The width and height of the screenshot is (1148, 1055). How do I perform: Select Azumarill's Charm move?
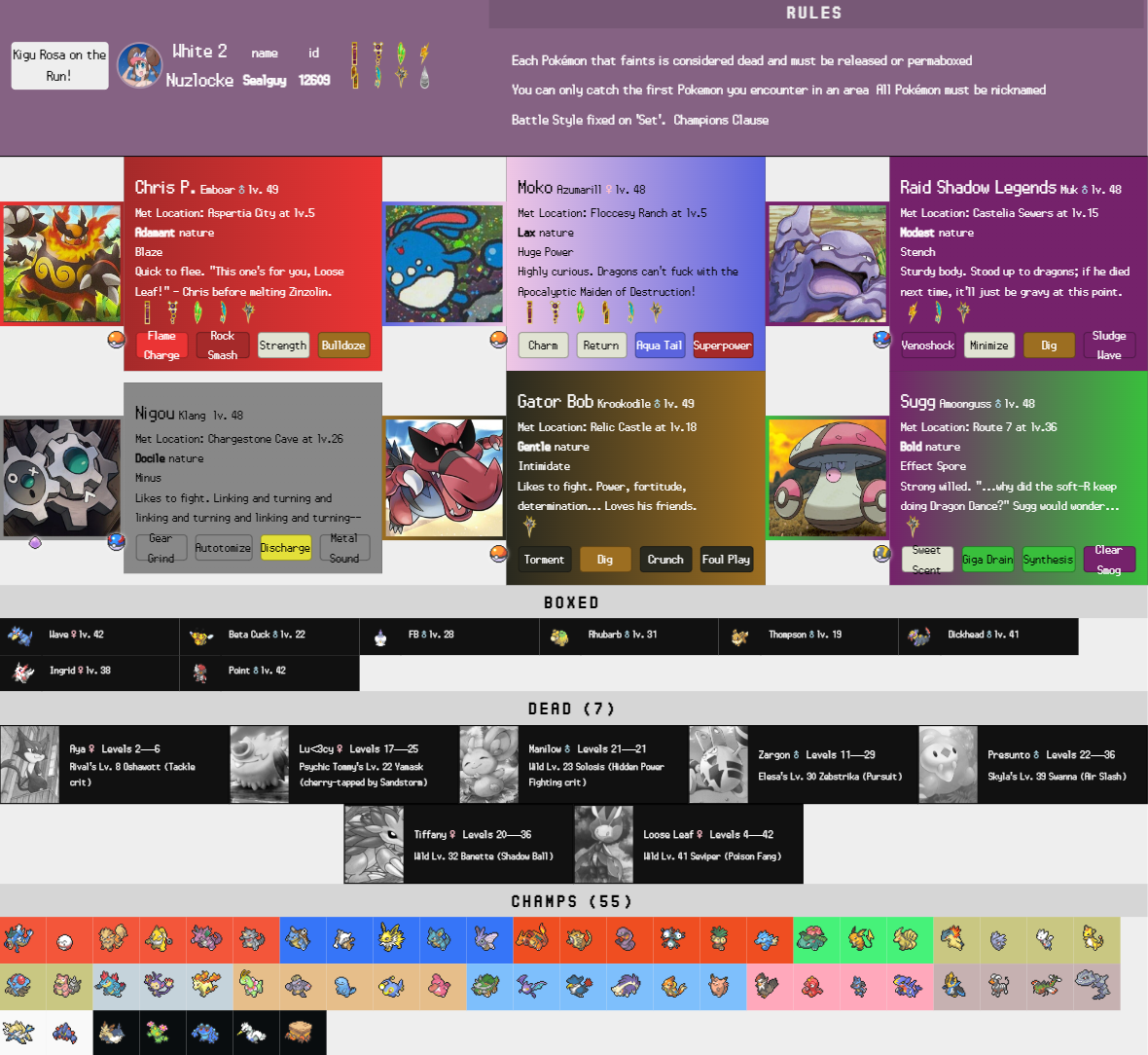[x=543, y=346]
